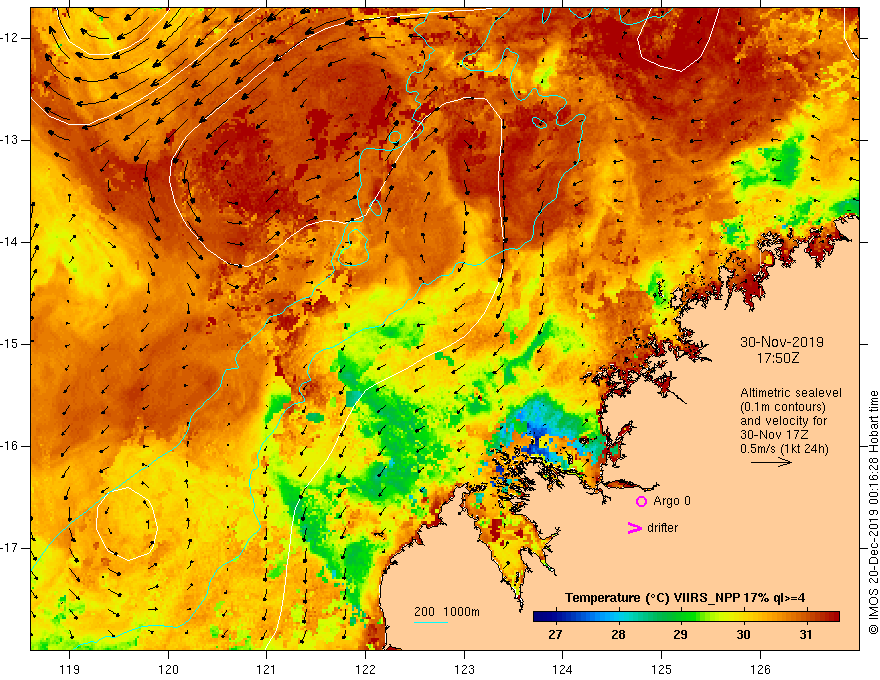Click the 'Altimetric sealevel' legend text

791,393
